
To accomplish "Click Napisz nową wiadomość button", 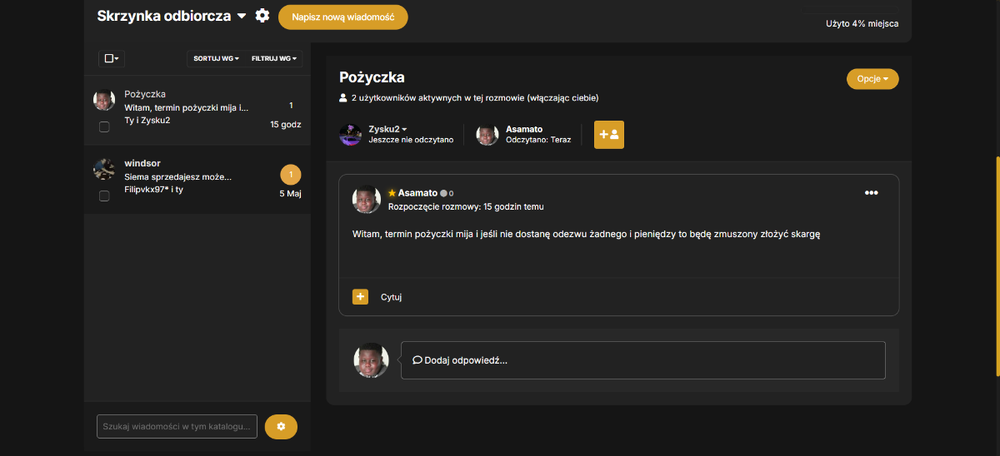I will pos(343,17).
